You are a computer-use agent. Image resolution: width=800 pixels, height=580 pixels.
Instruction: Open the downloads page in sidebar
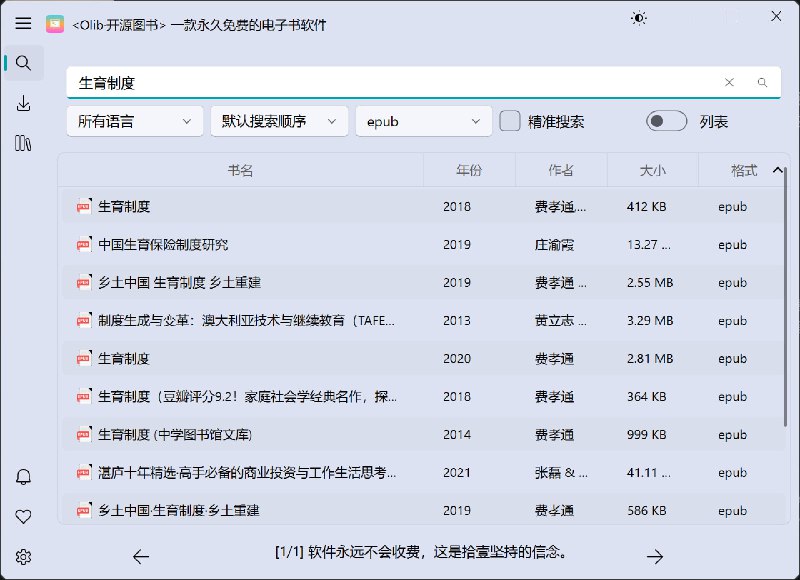pos(24,103)
